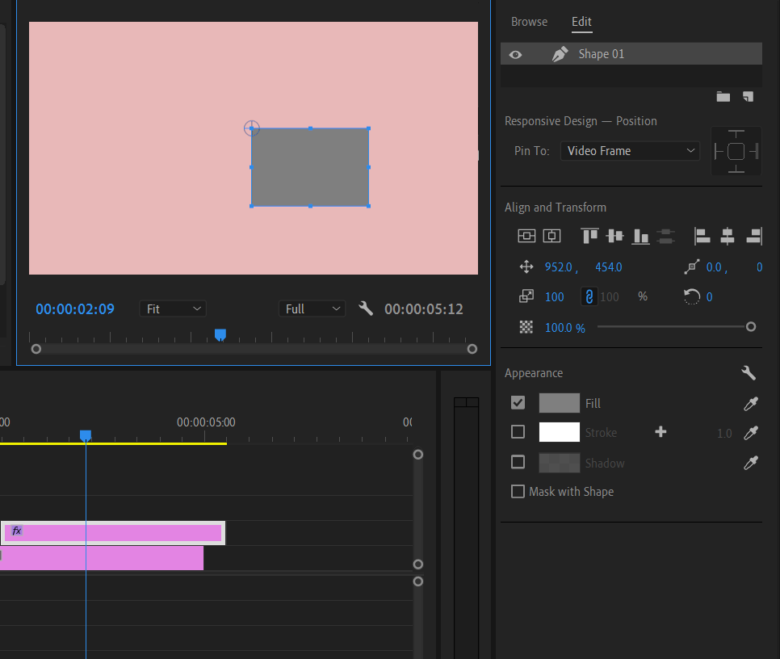Switch to the Browse tab
The width and height of the screenshot is (780, 659).
529,22
